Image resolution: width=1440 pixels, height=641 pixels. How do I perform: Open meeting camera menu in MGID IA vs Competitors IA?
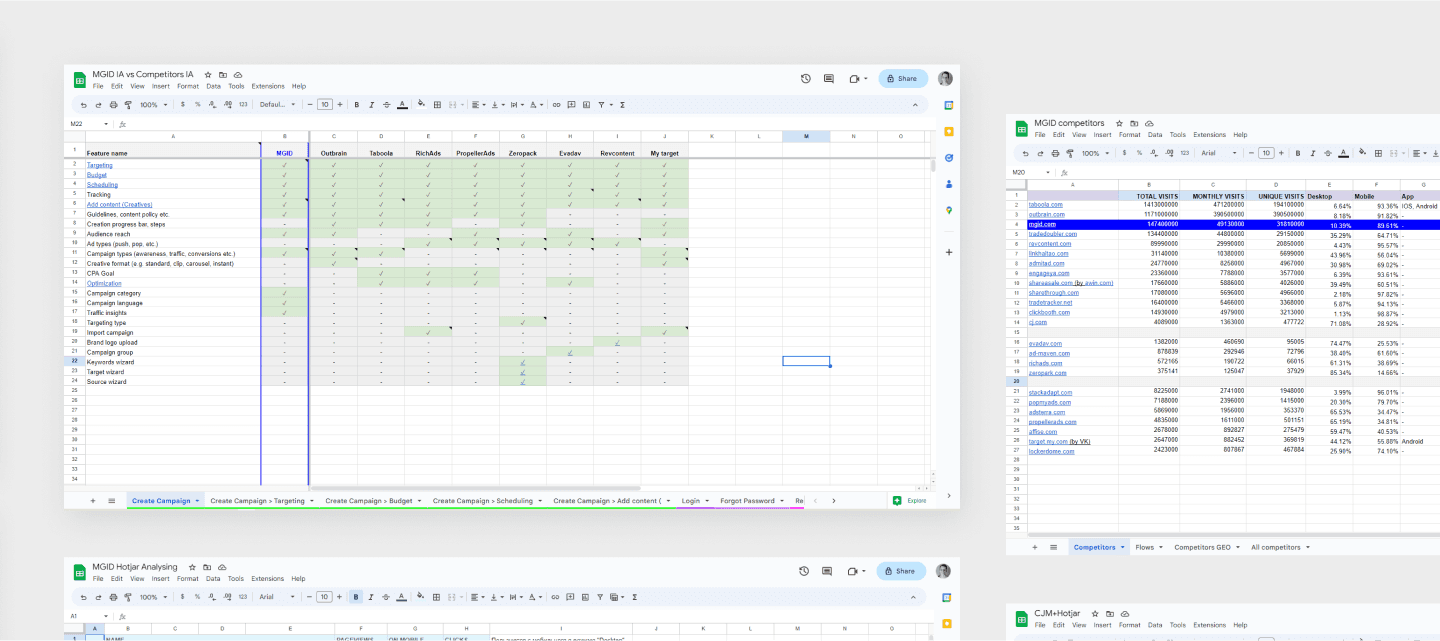pos(858,78)
